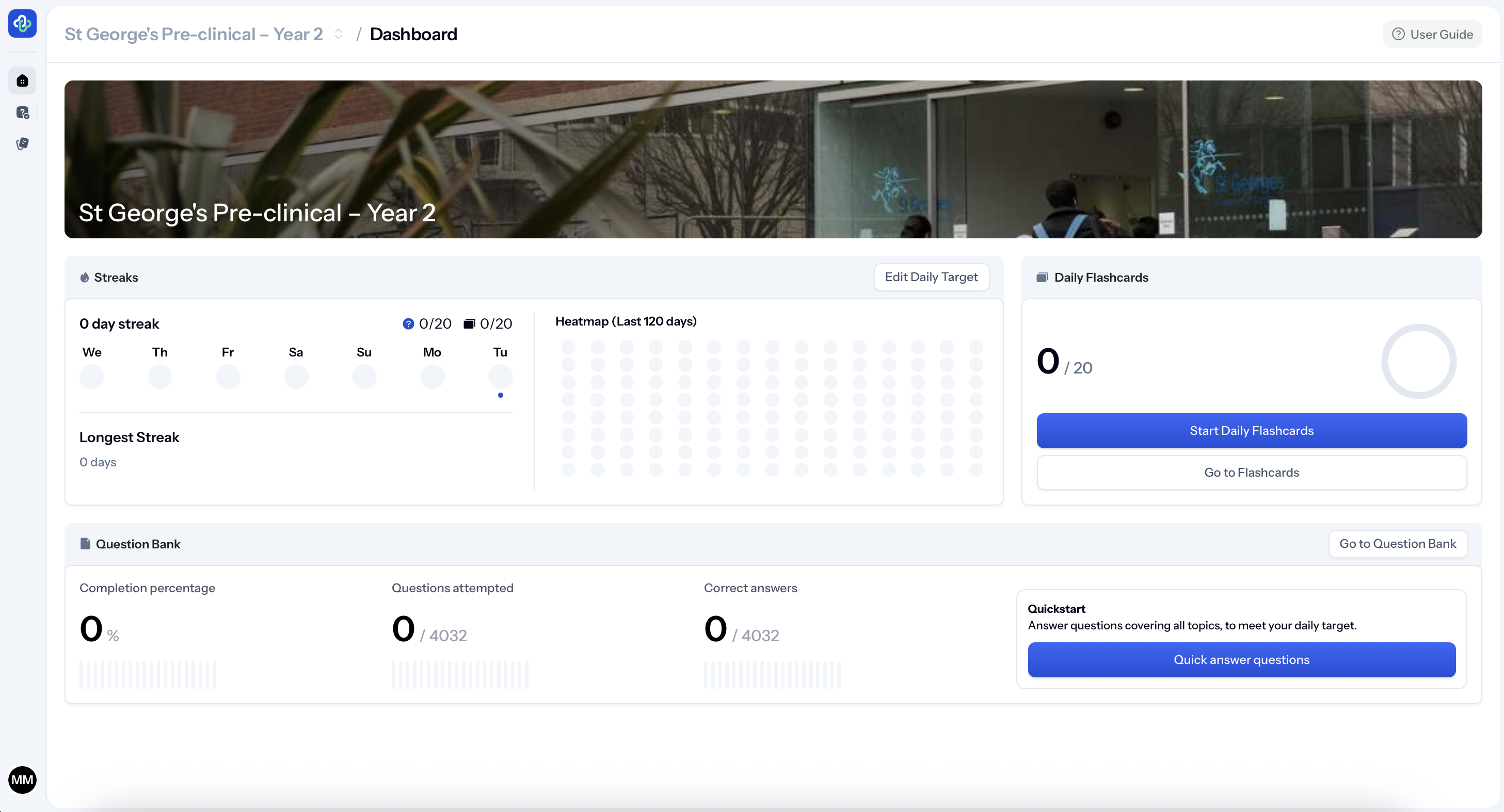This screenshot has height=812, width=1504.
Task: Open the User Guide help
Action: [1432, 34]
